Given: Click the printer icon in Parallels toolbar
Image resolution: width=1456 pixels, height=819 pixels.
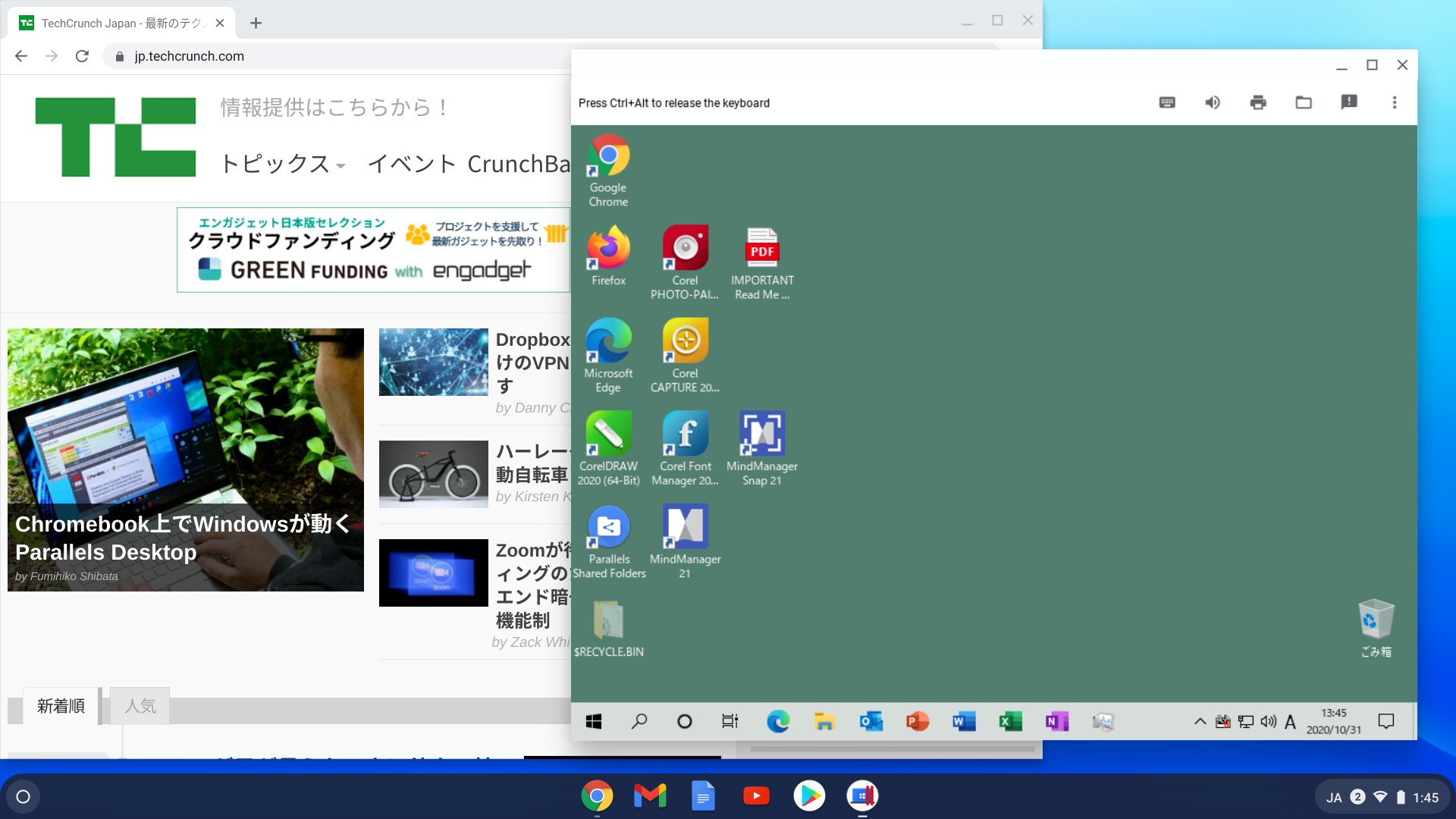Looking at the screenshot, I should pos(1258,102).
